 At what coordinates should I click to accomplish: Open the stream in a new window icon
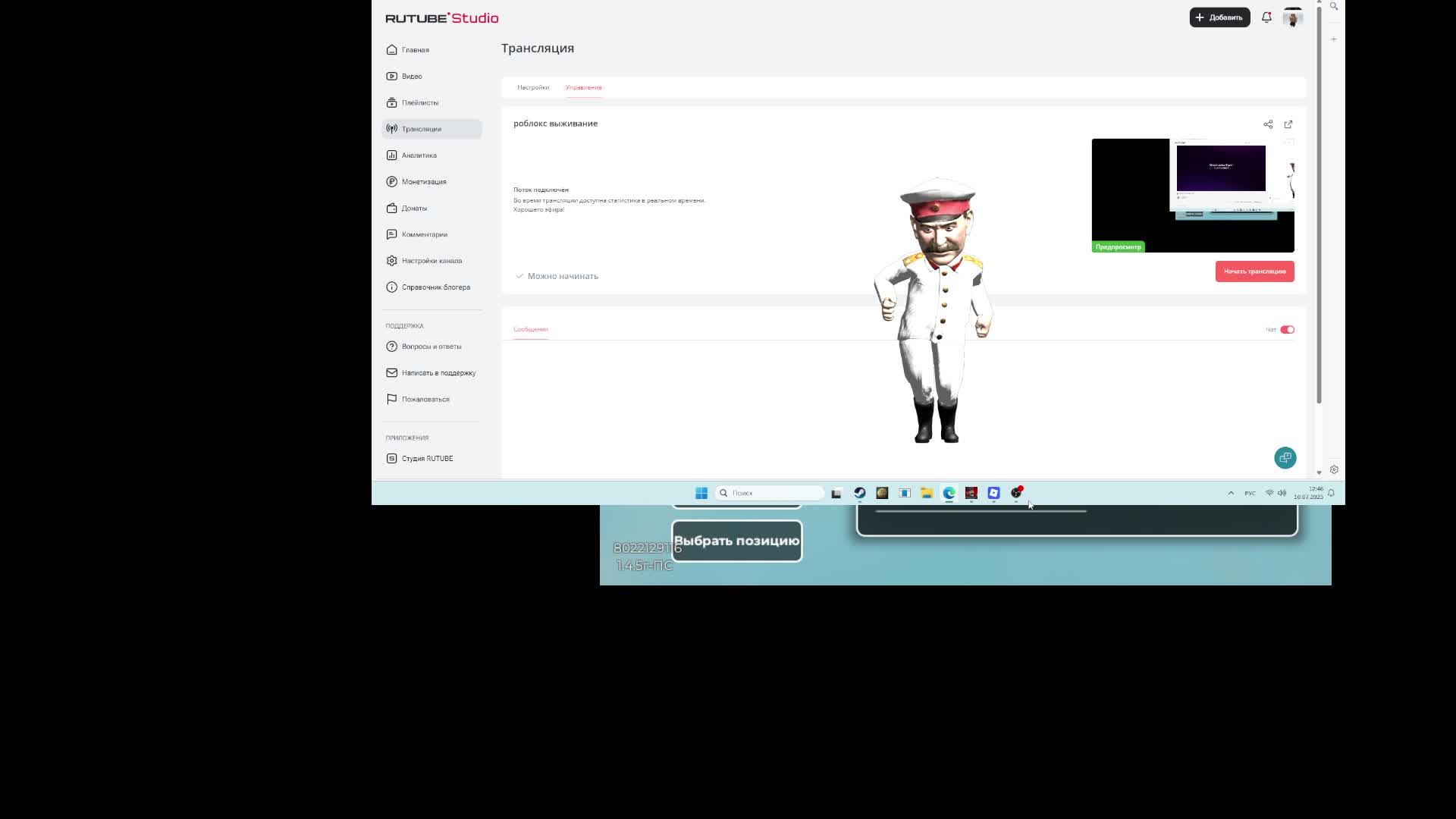(1288, 124)
